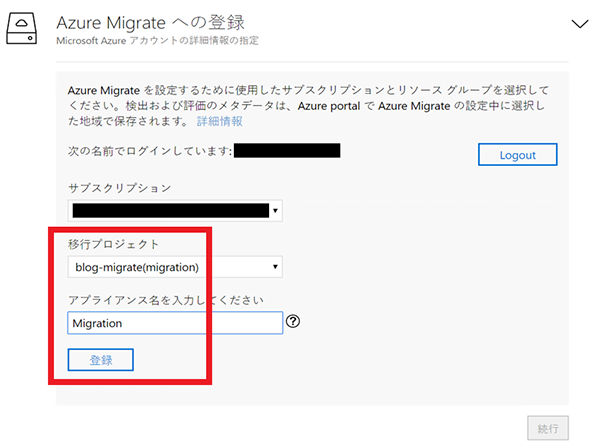Collapse the Azure Migrate registration section chevron

(x=580, y=24)
